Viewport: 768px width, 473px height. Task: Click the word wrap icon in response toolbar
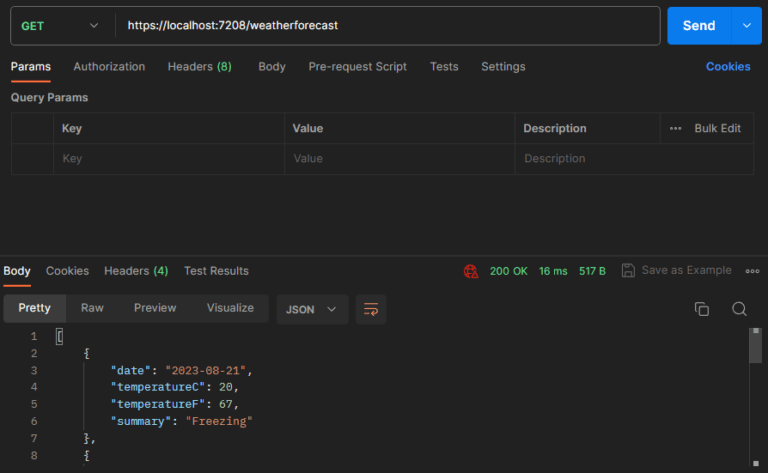[371, 309]
